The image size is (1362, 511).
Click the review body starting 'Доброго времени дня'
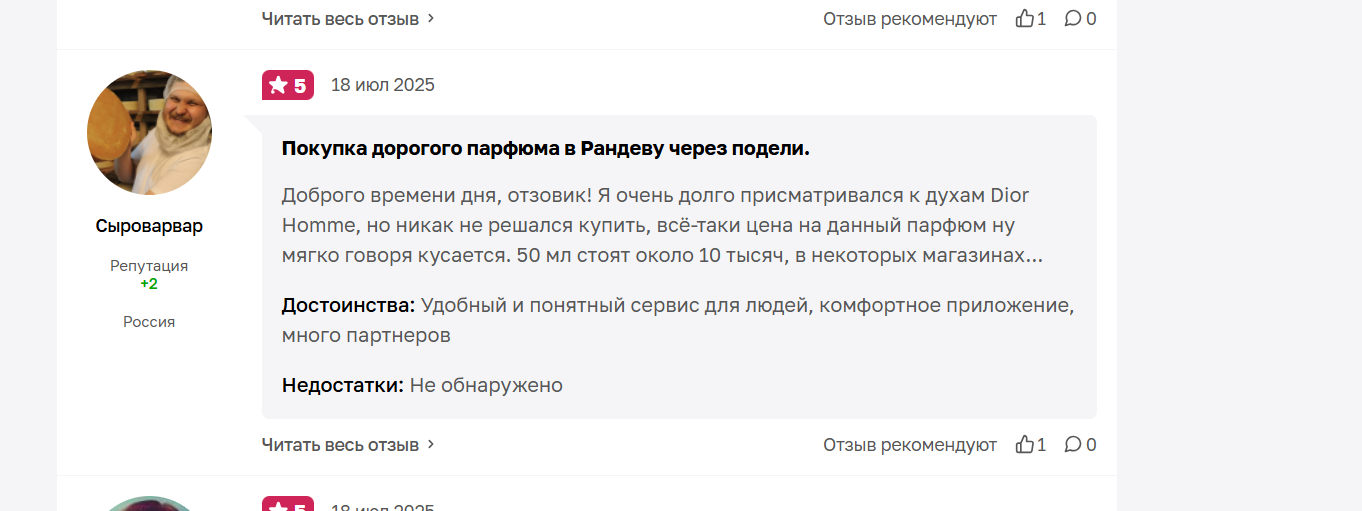click(662, 225)
